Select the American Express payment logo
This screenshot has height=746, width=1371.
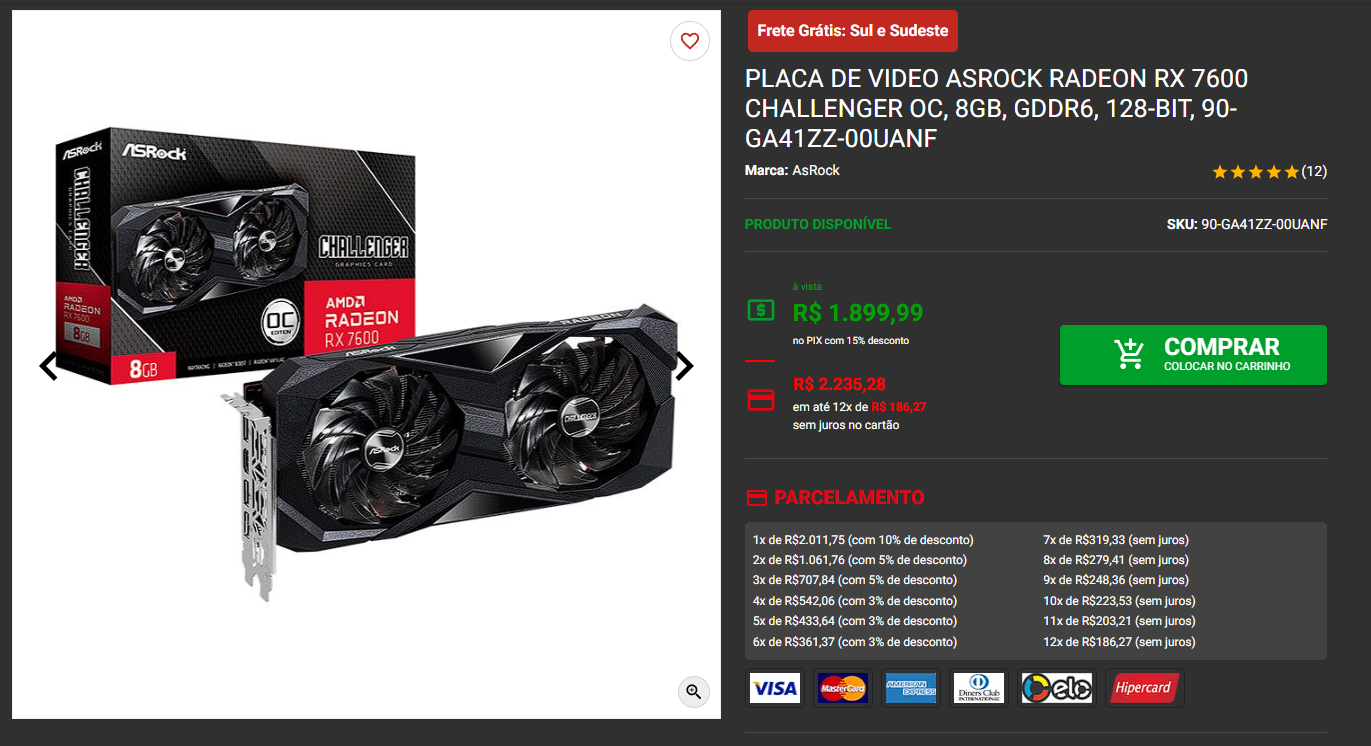(x=911, y=688)
